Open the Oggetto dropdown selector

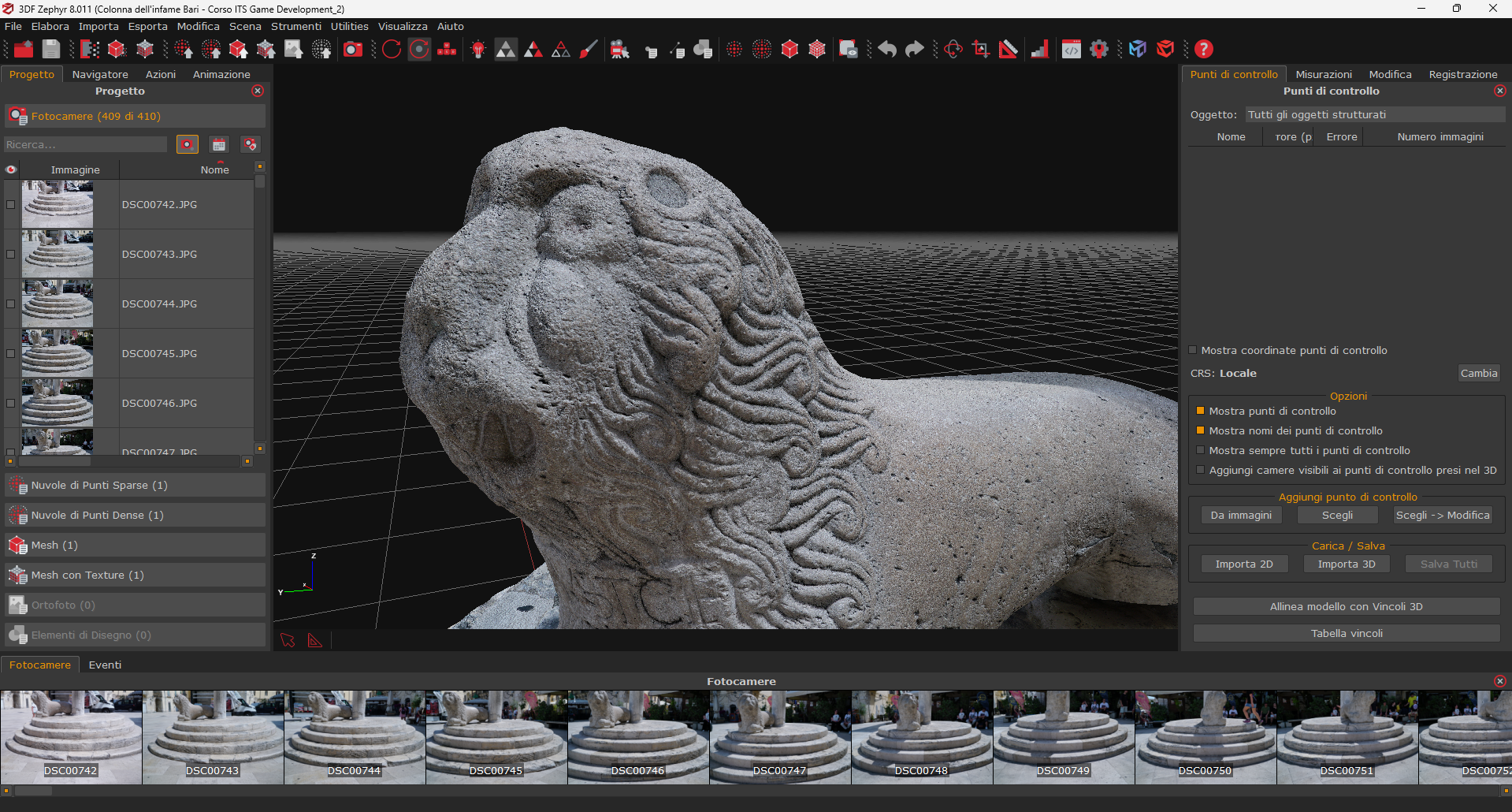(1374, 115)
